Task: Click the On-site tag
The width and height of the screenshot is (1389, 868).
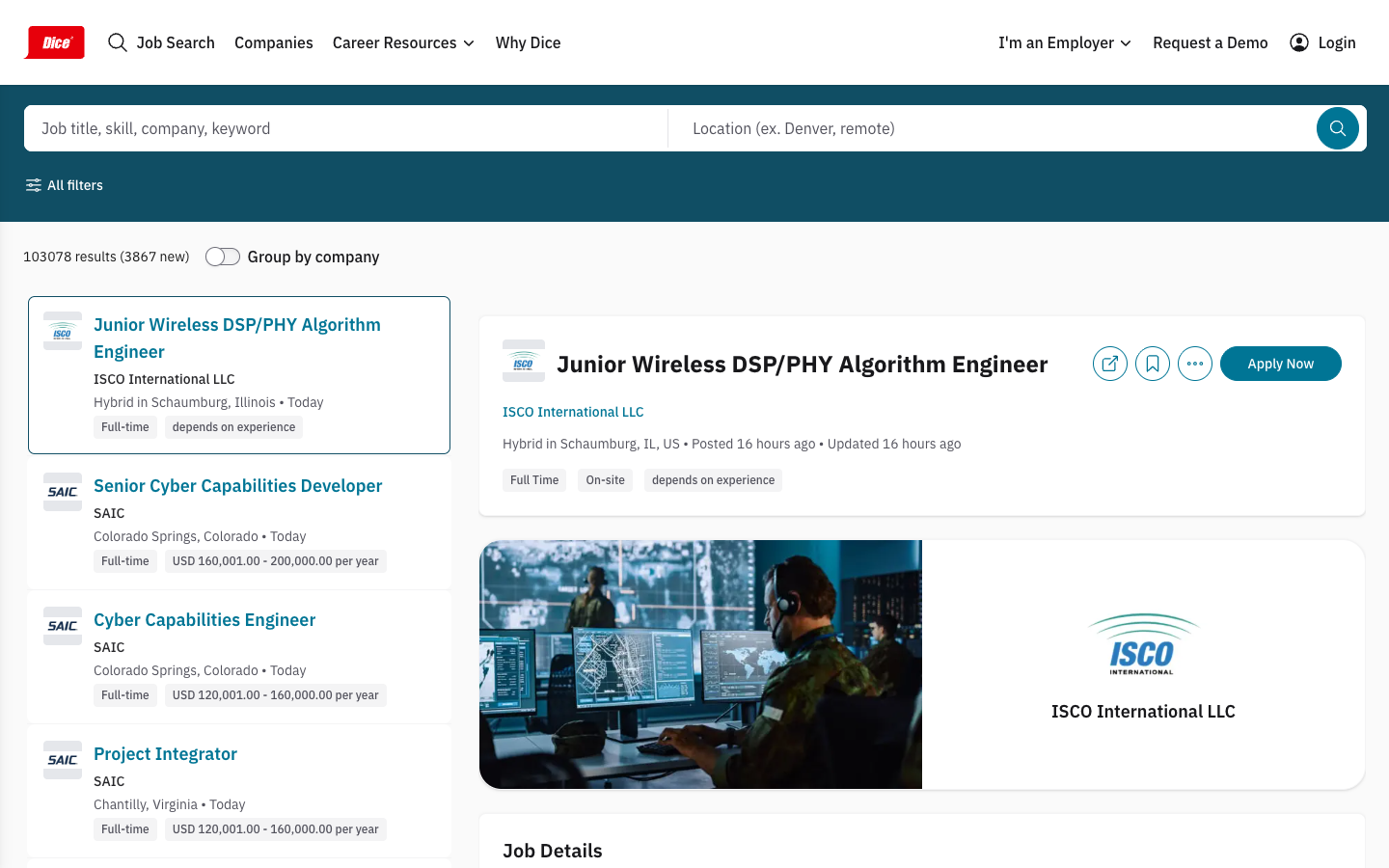Action: click(605, 480)
